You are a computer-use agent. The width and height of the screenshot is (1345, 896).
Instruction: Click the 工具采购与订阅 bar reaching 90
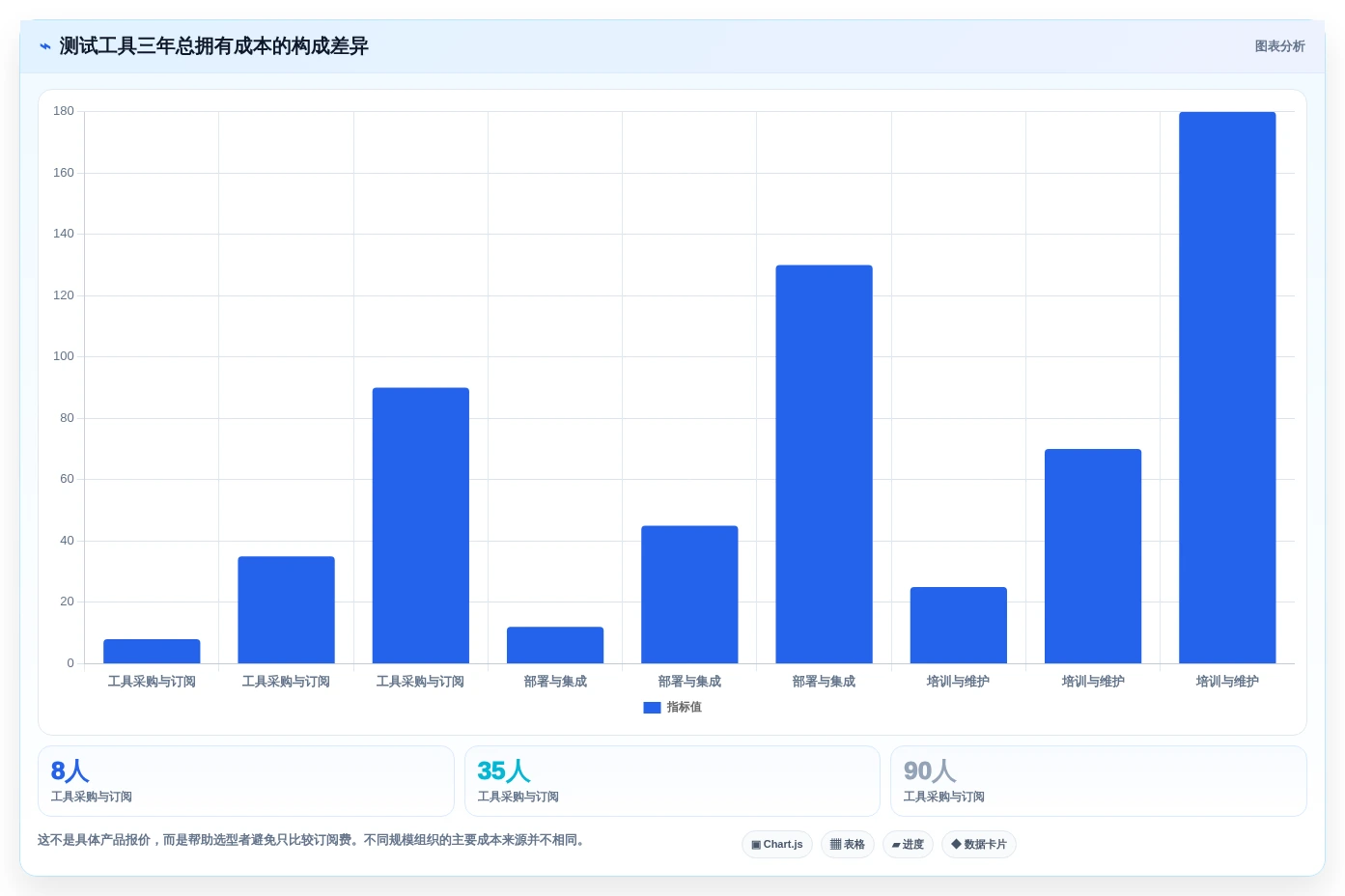pyautogui.click(x=421, y=525)
